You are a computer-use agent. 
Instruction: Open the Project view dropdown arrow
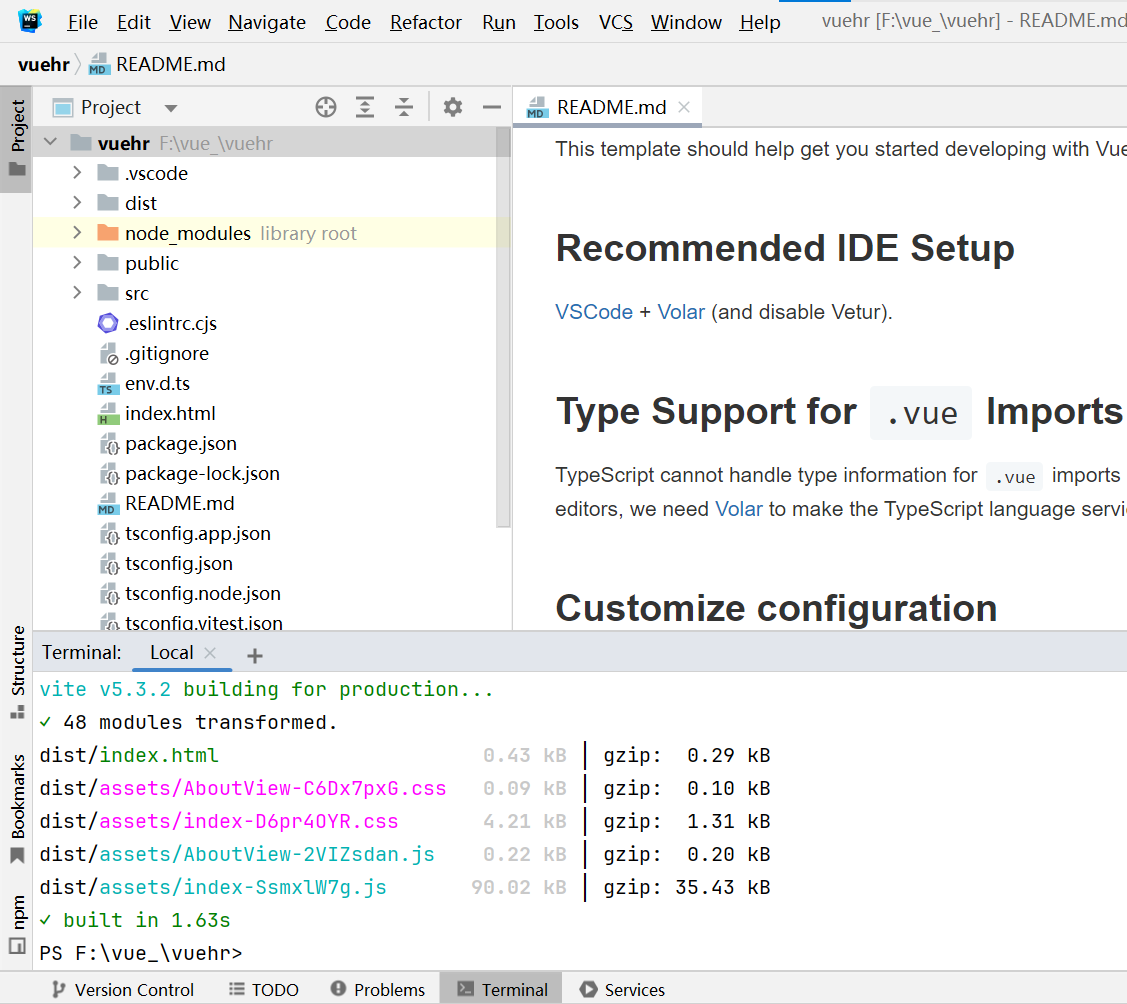click(x=170, y=109)
